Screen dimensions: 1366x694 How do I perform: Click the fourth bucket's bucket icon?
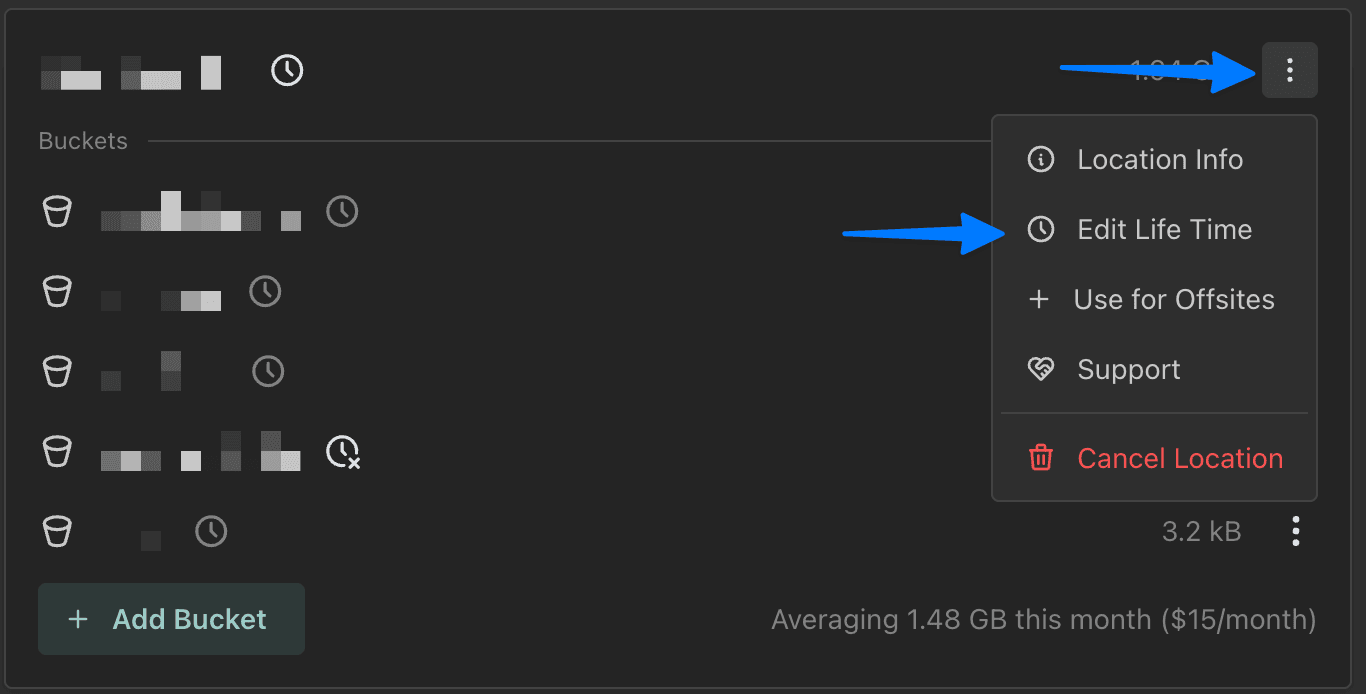(57, 452)
